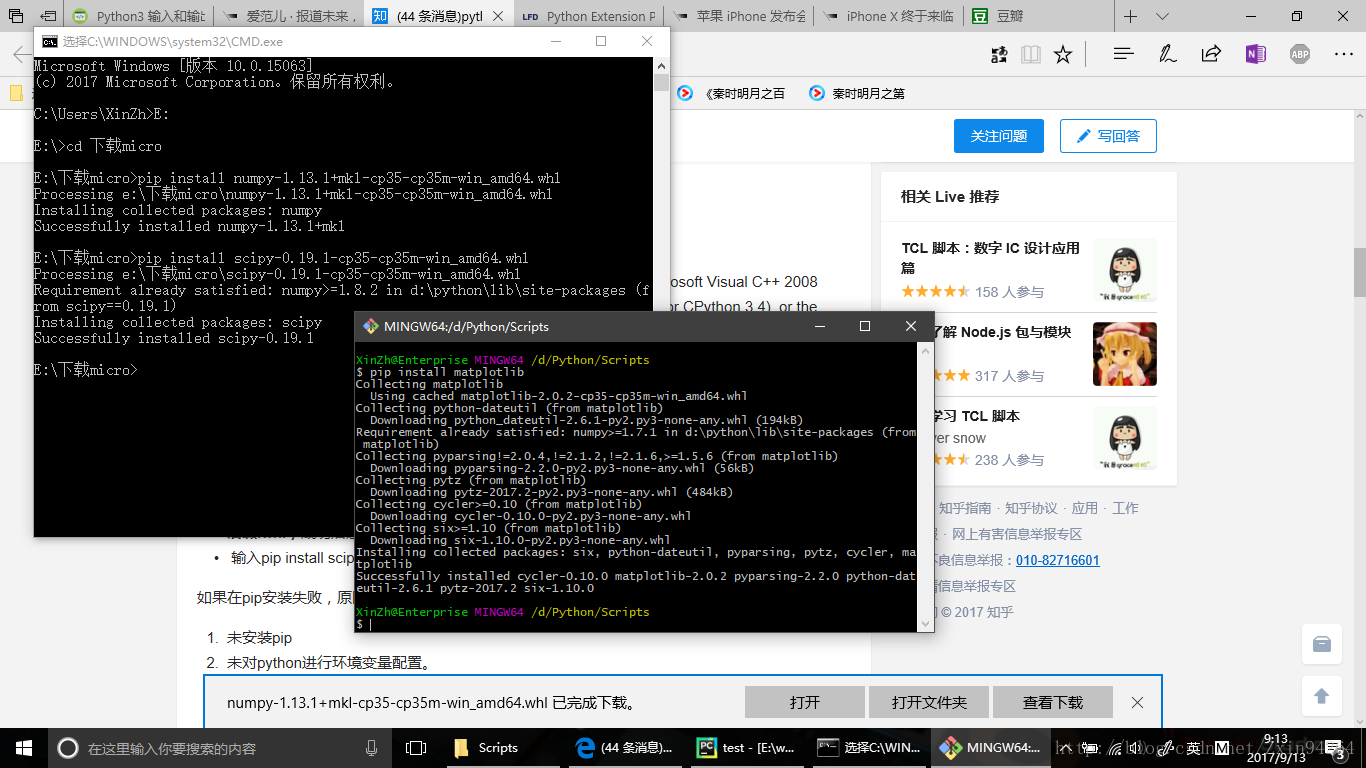1366x768 pixels.
Task: Open the Edge Hub panel
Action: point(1124,55)
